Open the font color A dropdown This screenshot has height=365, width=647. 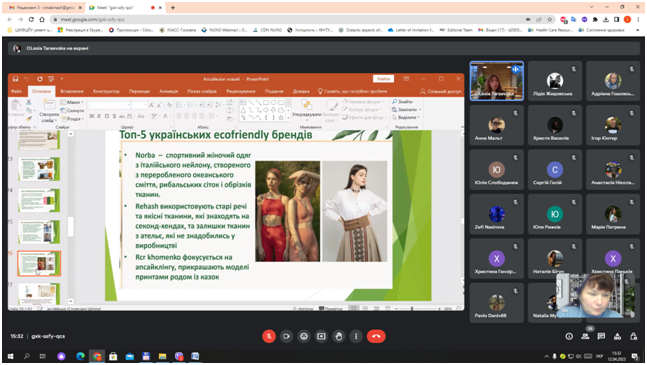click(167, 116)
